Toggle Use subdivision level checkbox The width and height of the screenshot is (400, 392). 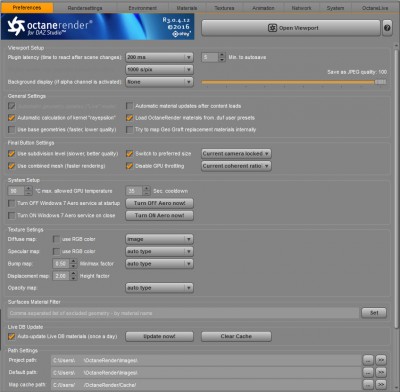[x=12, y=154]
